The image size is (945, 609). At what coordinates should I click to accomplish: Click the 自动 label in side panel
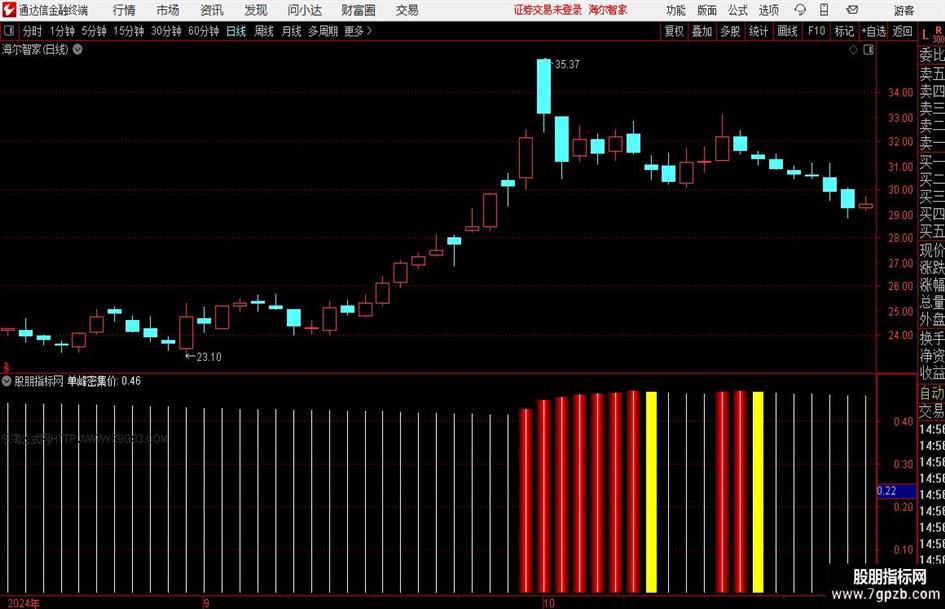tap(932, 394)
